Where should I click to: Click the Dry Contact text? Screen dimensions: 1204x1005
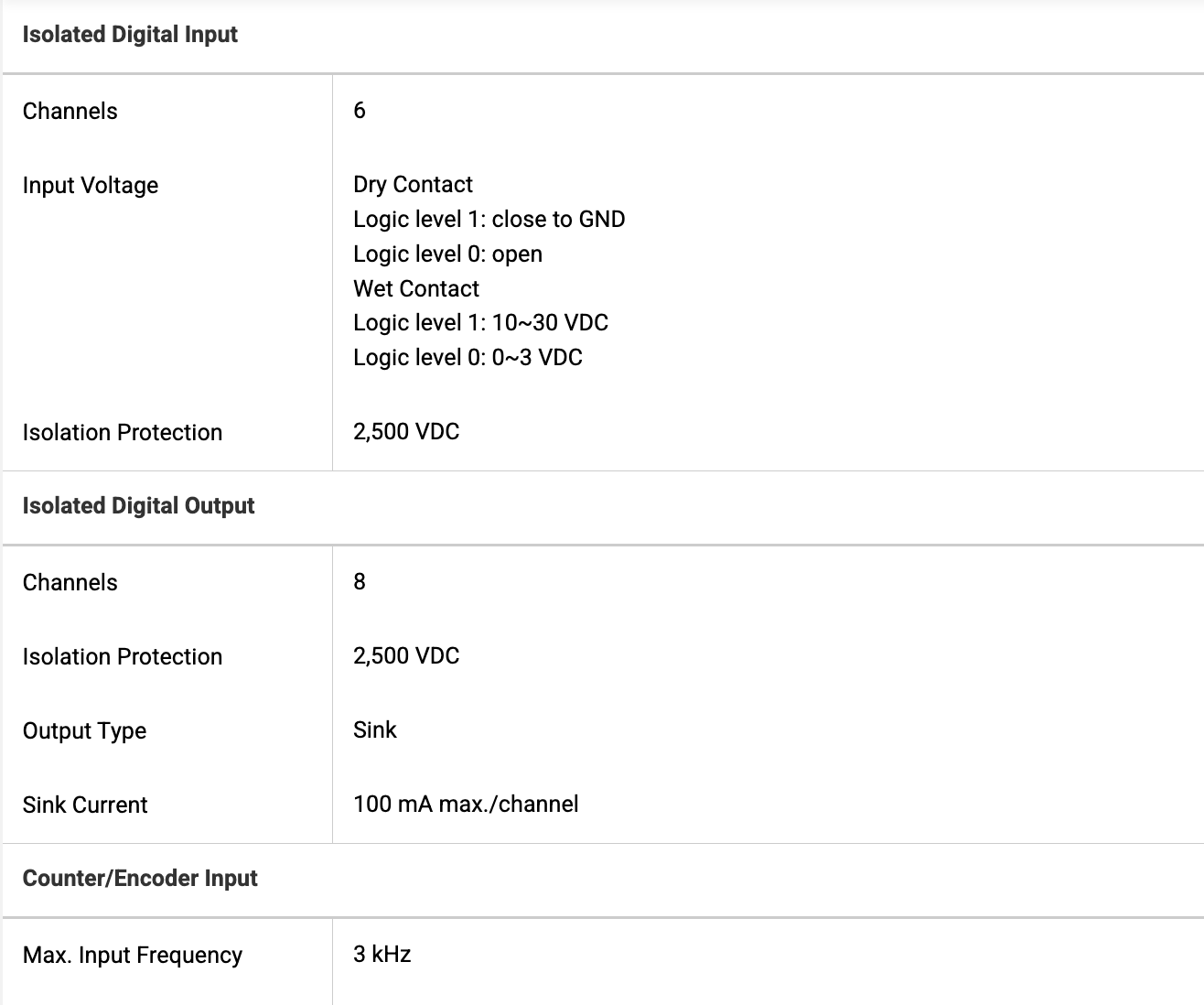click(x=413, y=185)
